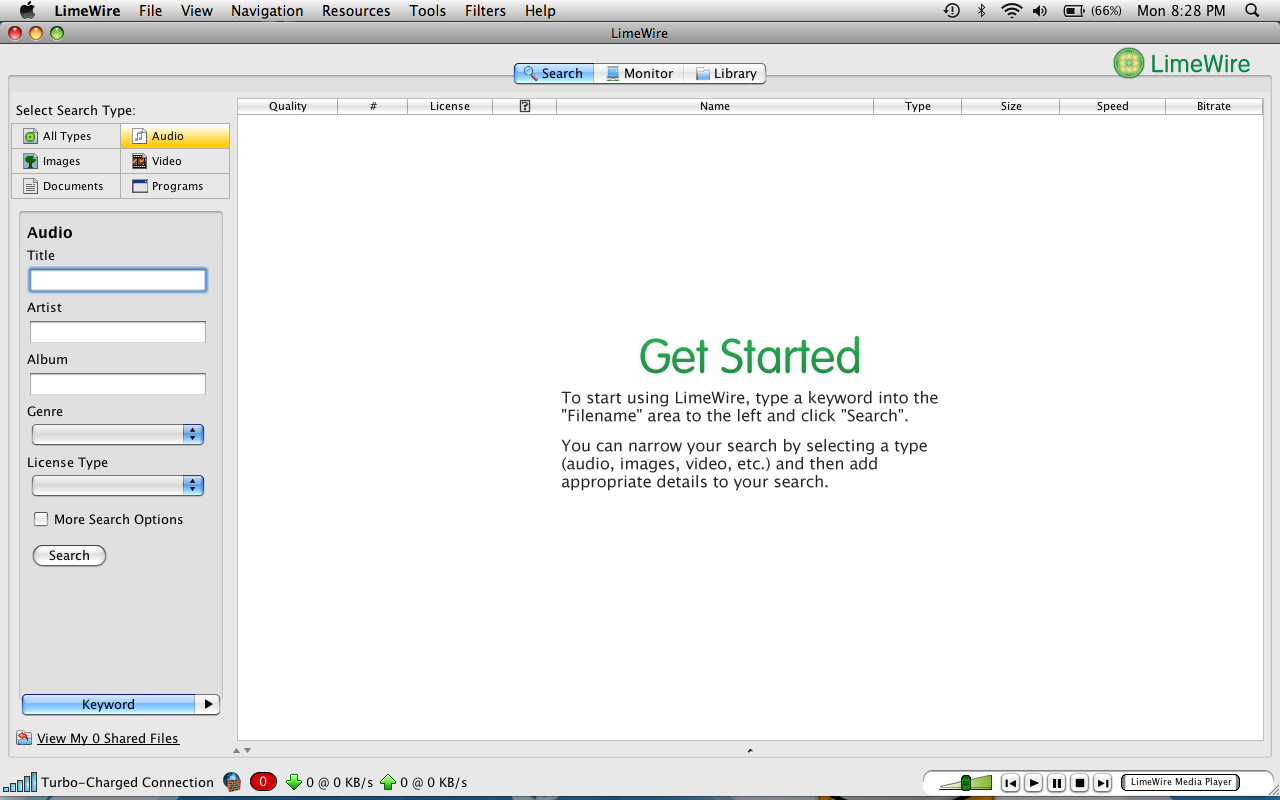Play in LimeWire Media Player
The image size is (1280, 800).
(x=1034, y=783)
